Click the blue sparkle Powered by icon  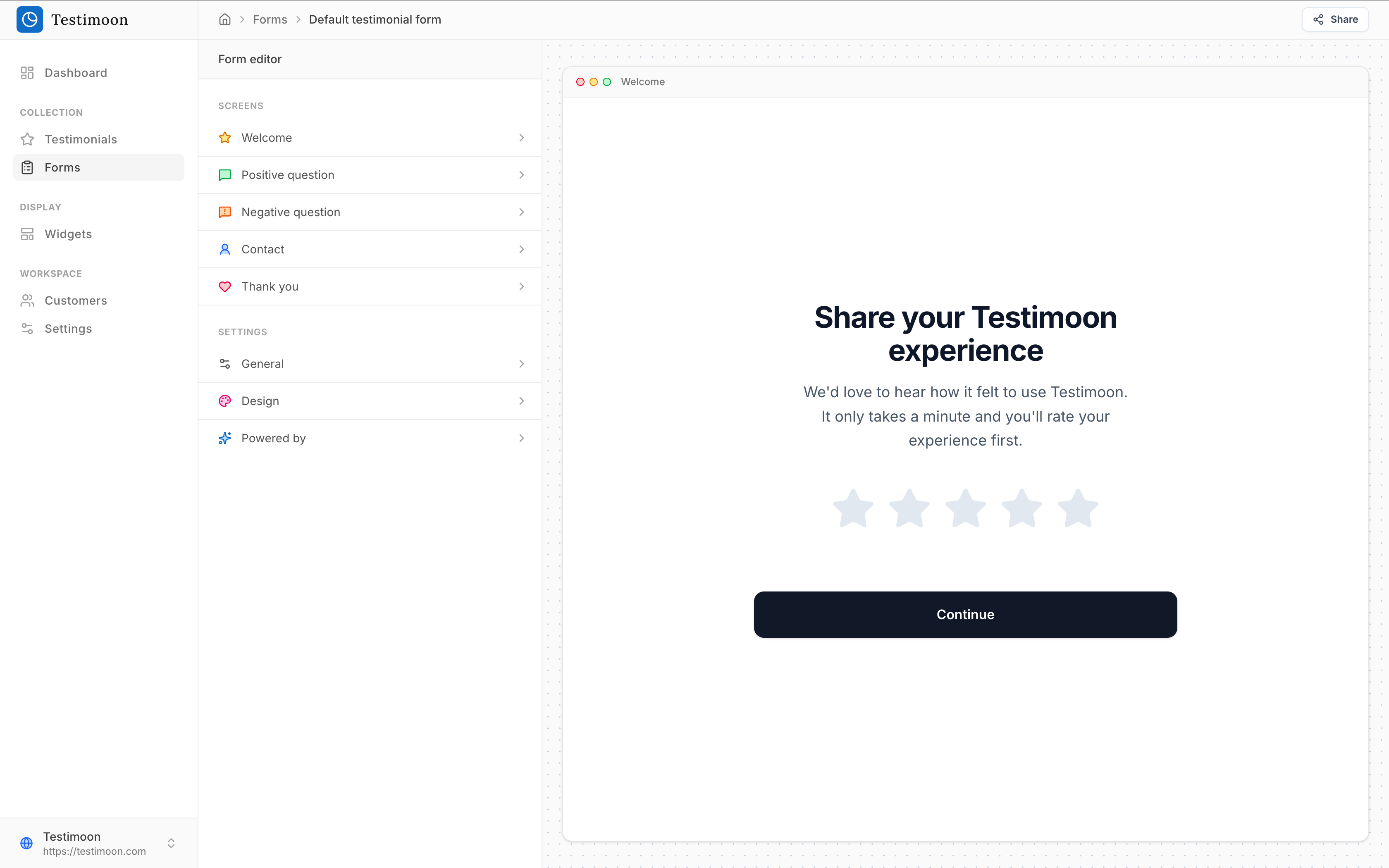coord(225,439)
